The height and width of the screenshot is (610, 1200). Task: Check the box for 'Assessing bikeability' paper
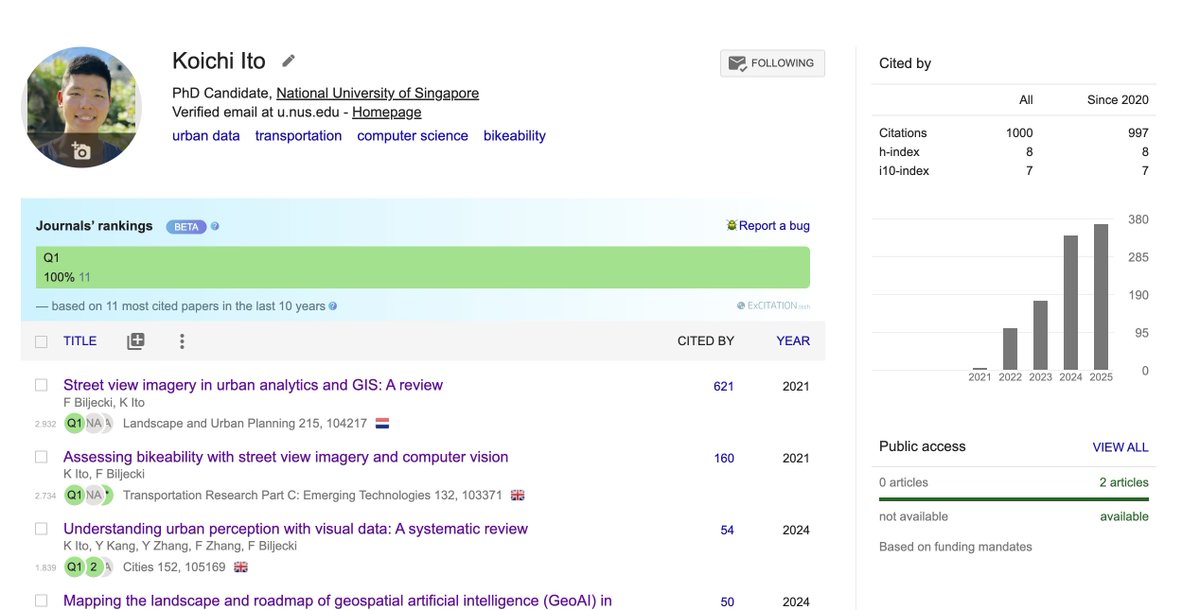[x=41, y=456]
